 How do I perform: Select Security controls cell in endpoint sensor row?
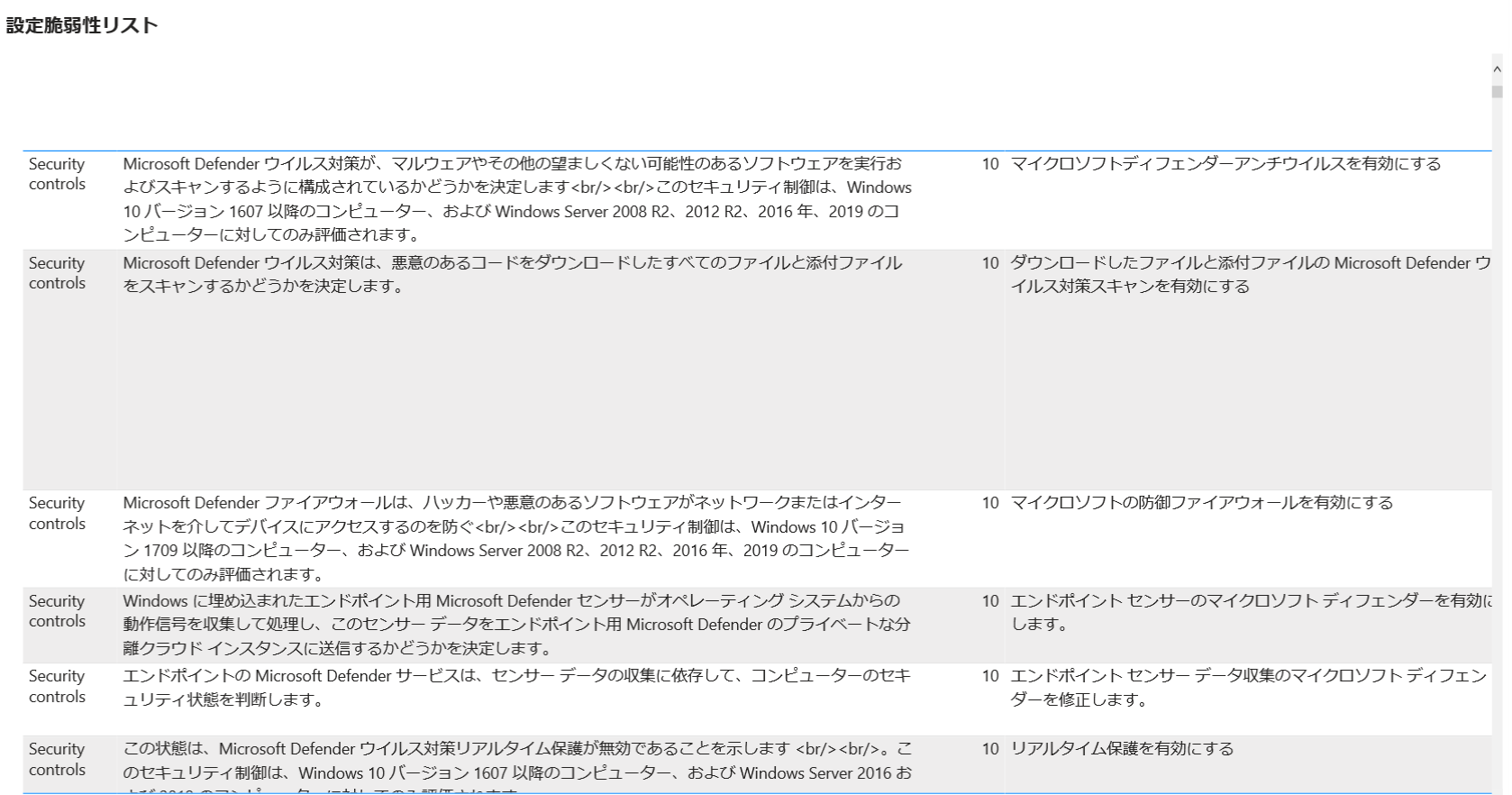pos(57,611)
